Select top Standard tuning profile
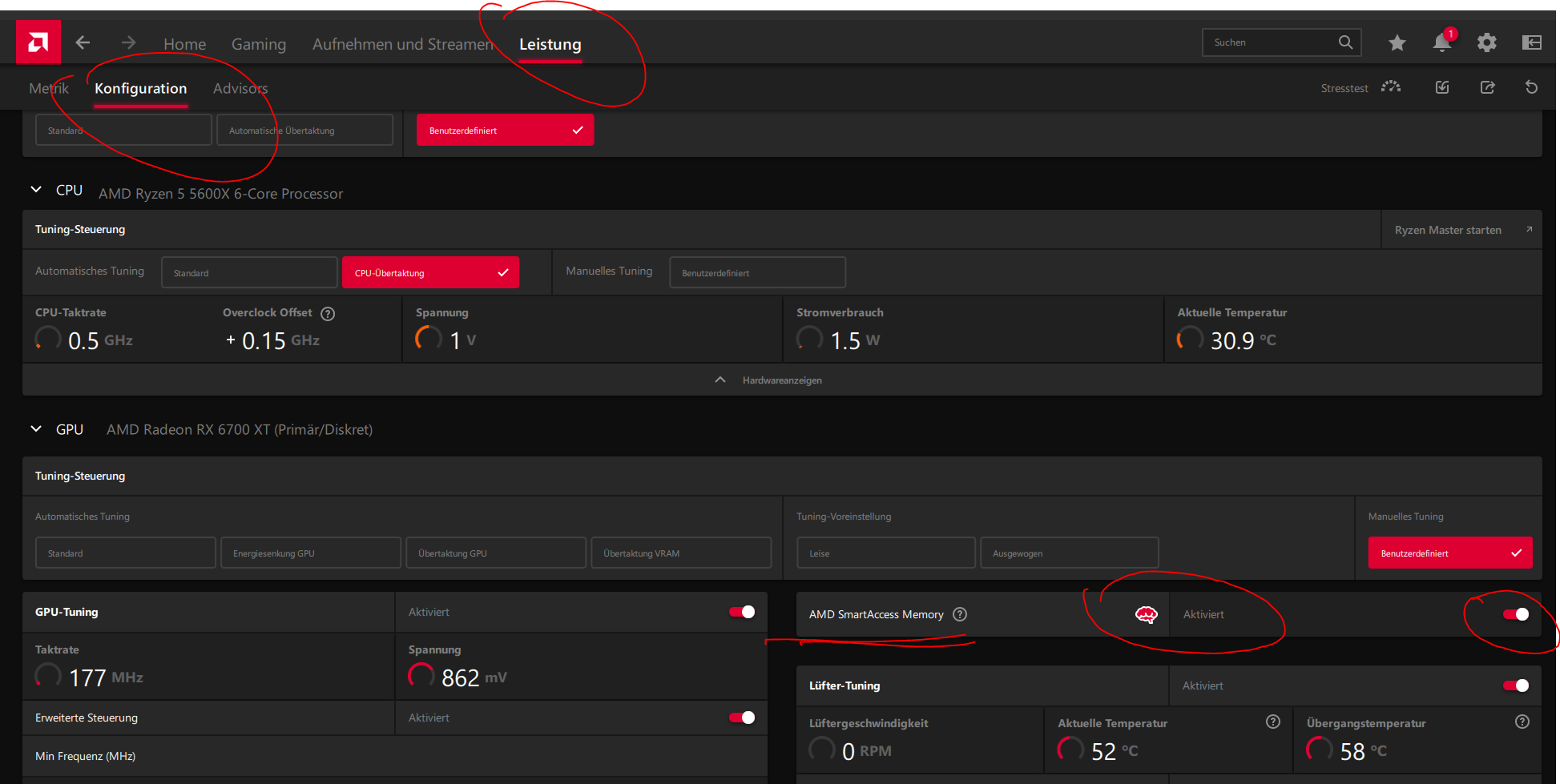Viewport: 1560px width, 784px height. (x=123, y=130)
